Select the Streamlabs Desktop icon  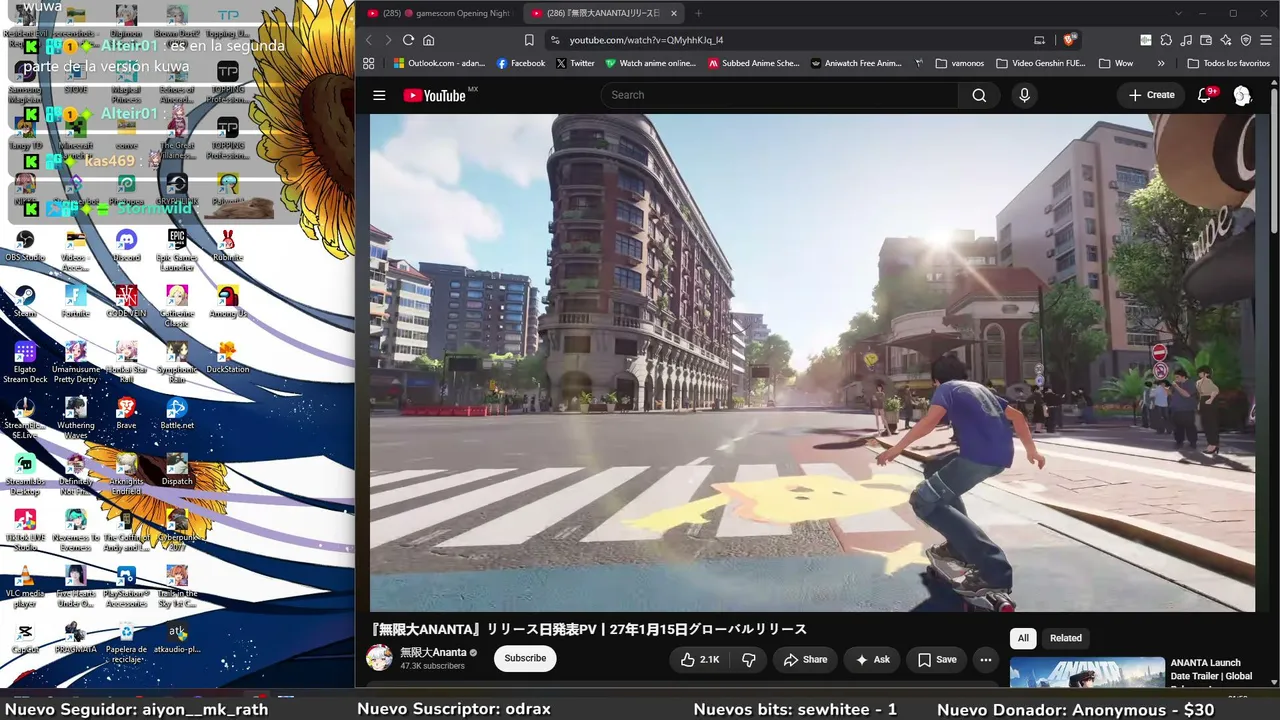click(25, 474)
